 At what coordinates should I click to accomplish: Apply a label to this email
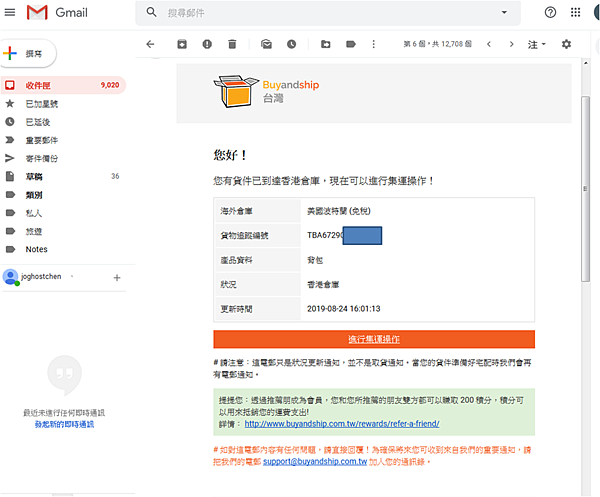(x=351, y=44)
